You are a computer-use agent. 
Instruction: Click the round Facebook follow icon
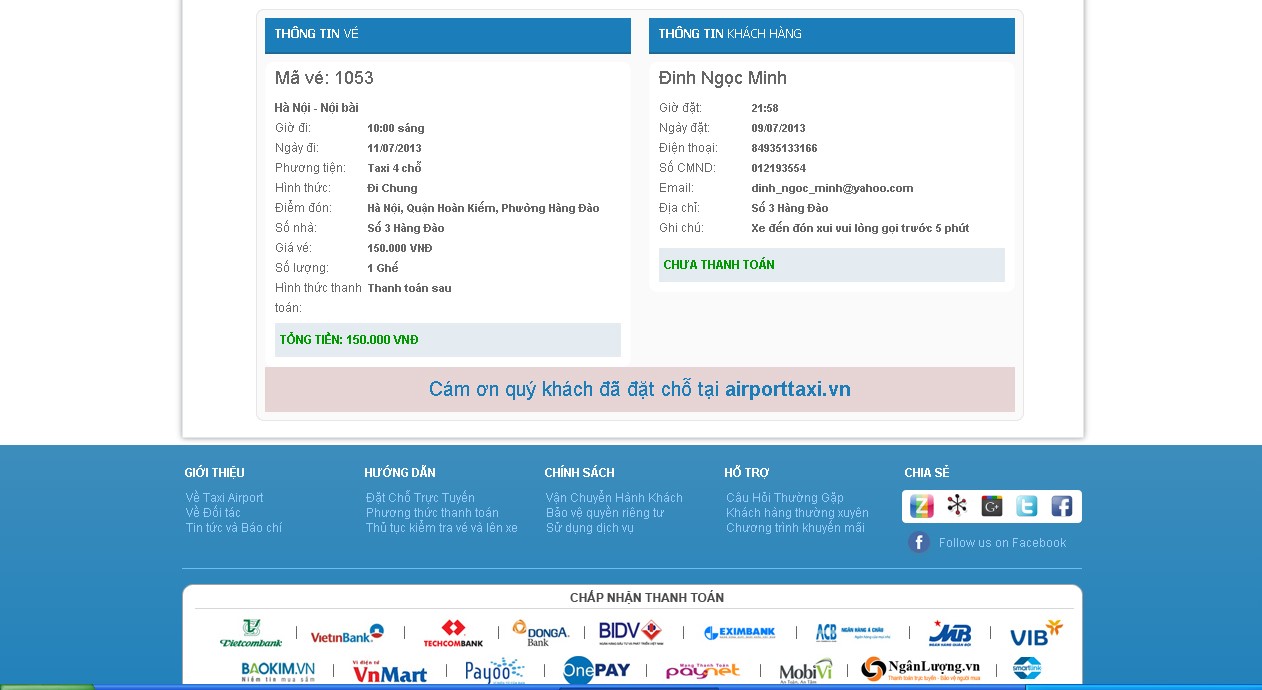click(919, 543)
